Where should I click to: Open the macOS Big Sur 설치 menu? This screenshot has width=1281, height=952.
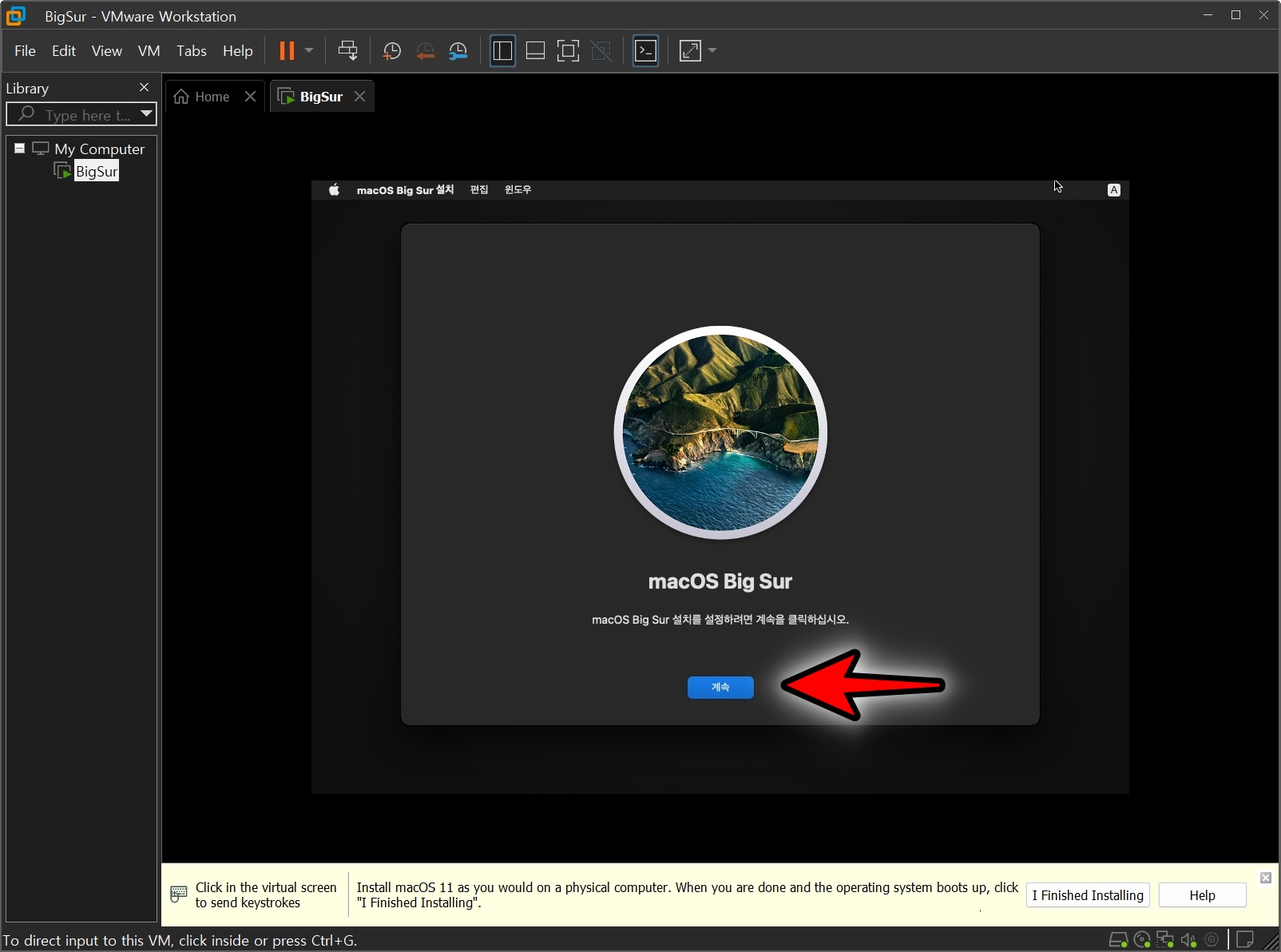coord(405,190)
